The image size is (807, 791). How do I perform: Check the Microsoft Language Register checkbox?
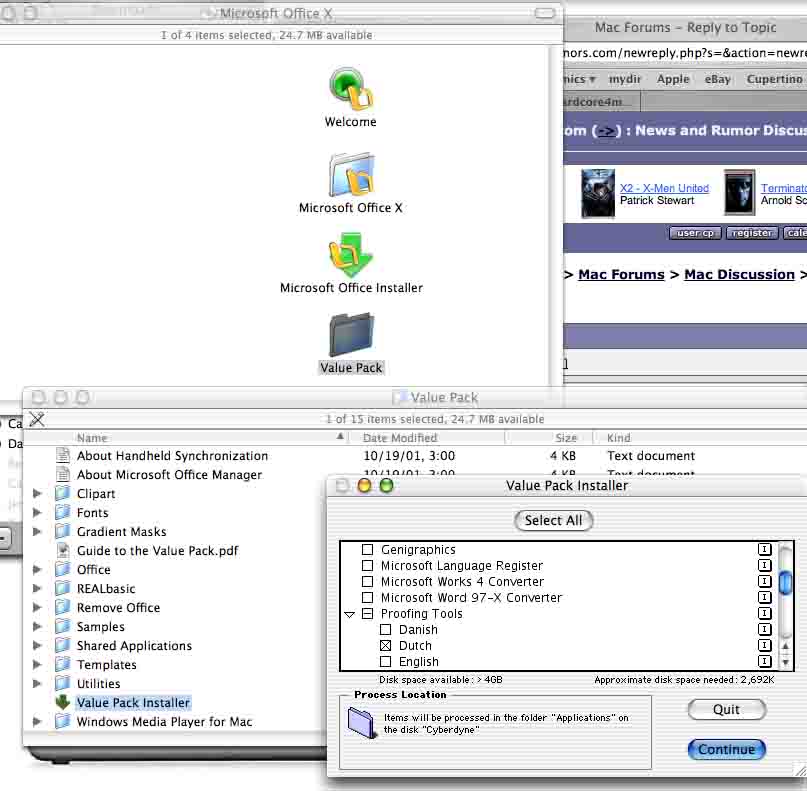click(x=367, y=565)
